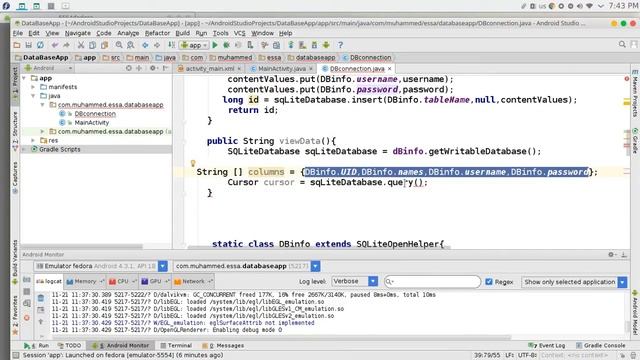Click the Save All toolbar icon
Screen dimensions: 640x360
(x=28, y=45)
